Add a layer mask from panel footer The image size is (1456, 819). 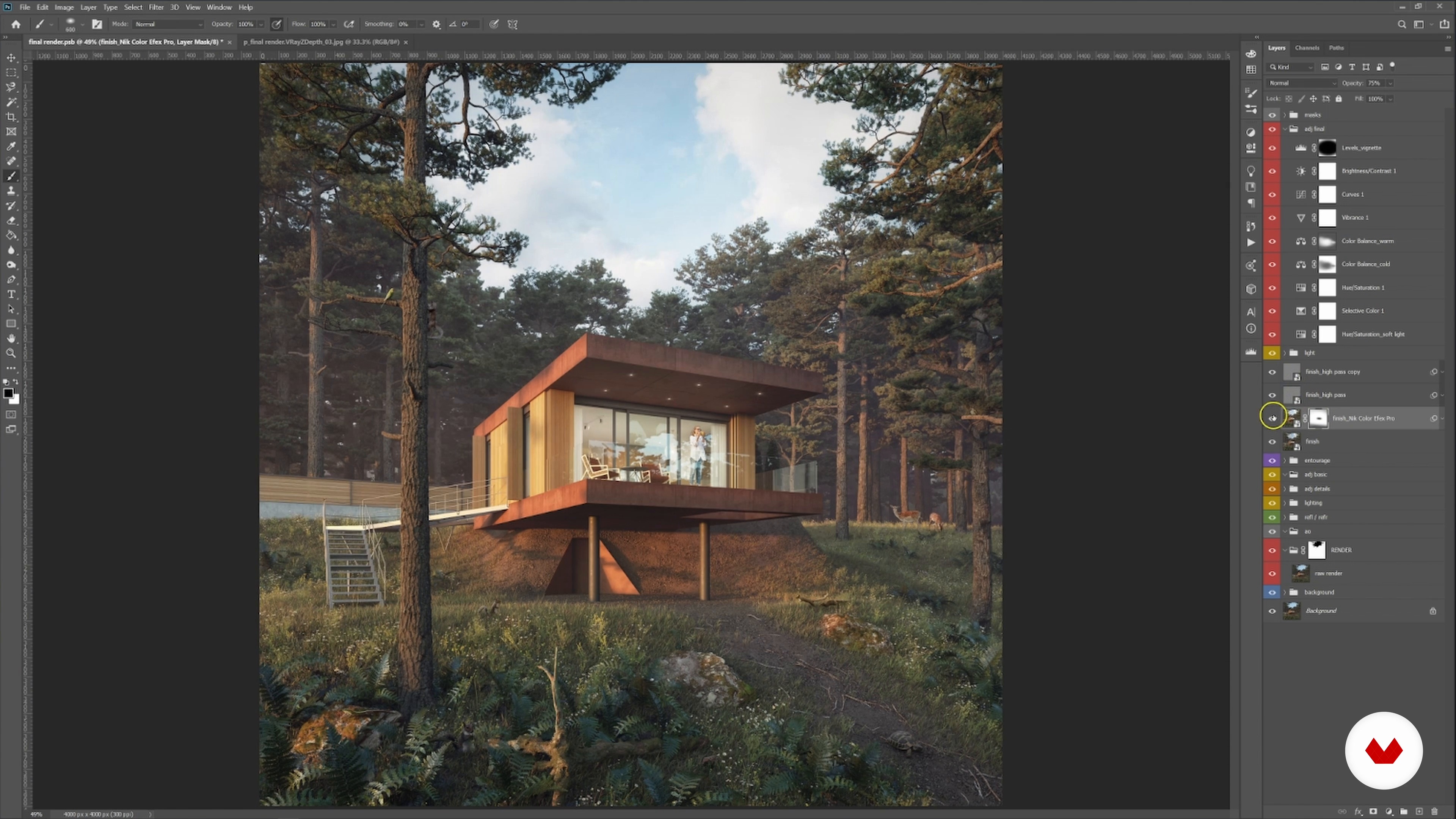[x=1373, y=812]
